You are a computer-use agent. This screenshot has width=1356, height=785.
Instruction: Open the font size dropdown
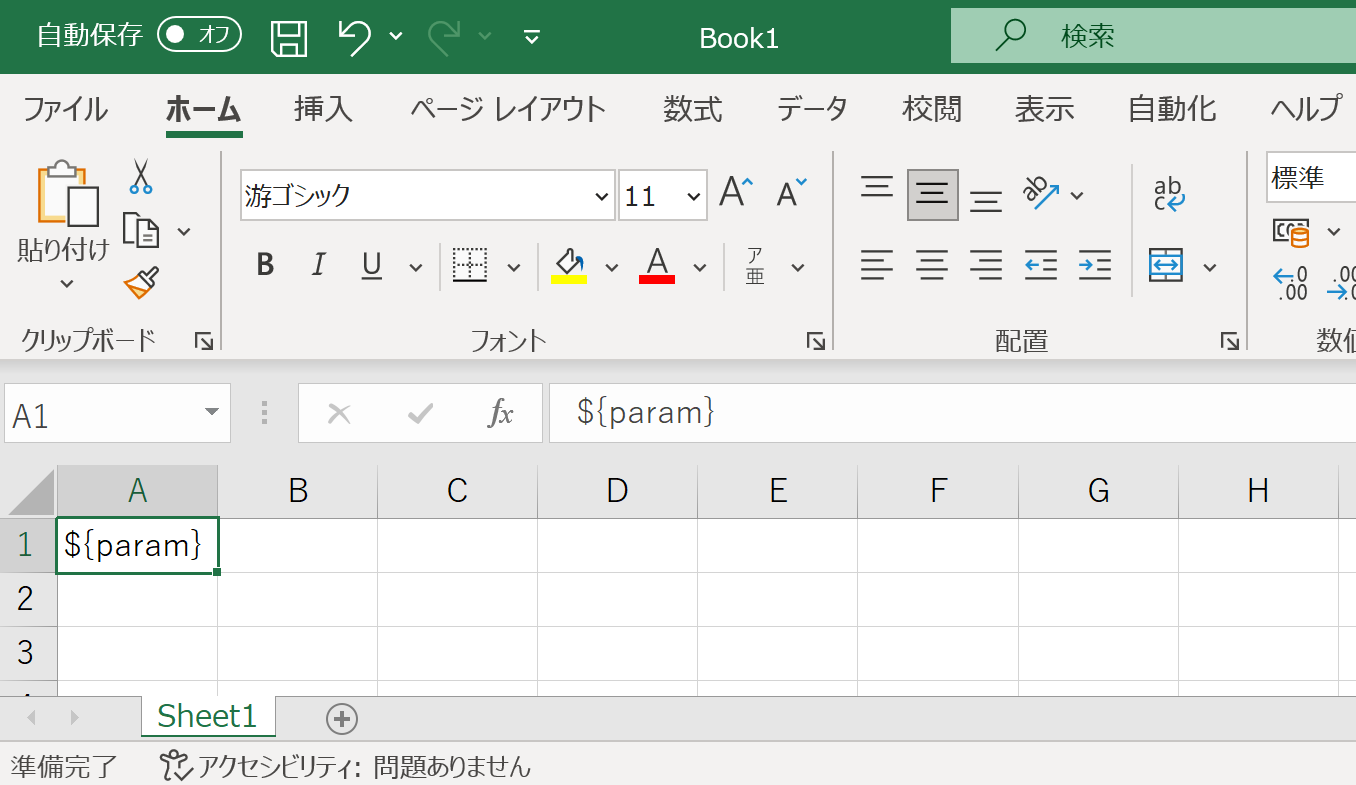pos(693,196)
